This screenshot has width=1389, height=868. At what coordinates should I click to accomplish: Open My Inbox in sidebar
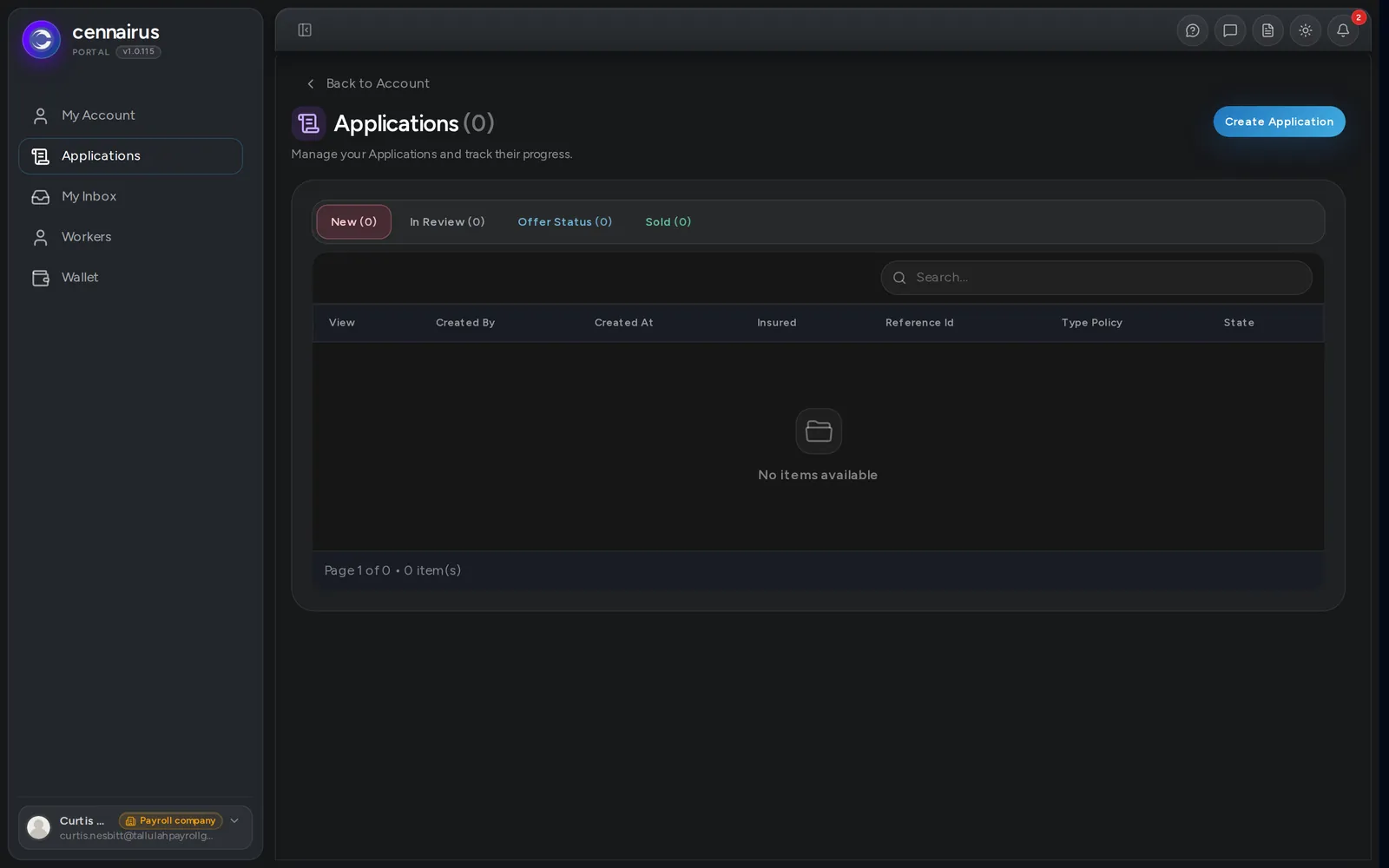pyautogui.click(x=130, y=197)
